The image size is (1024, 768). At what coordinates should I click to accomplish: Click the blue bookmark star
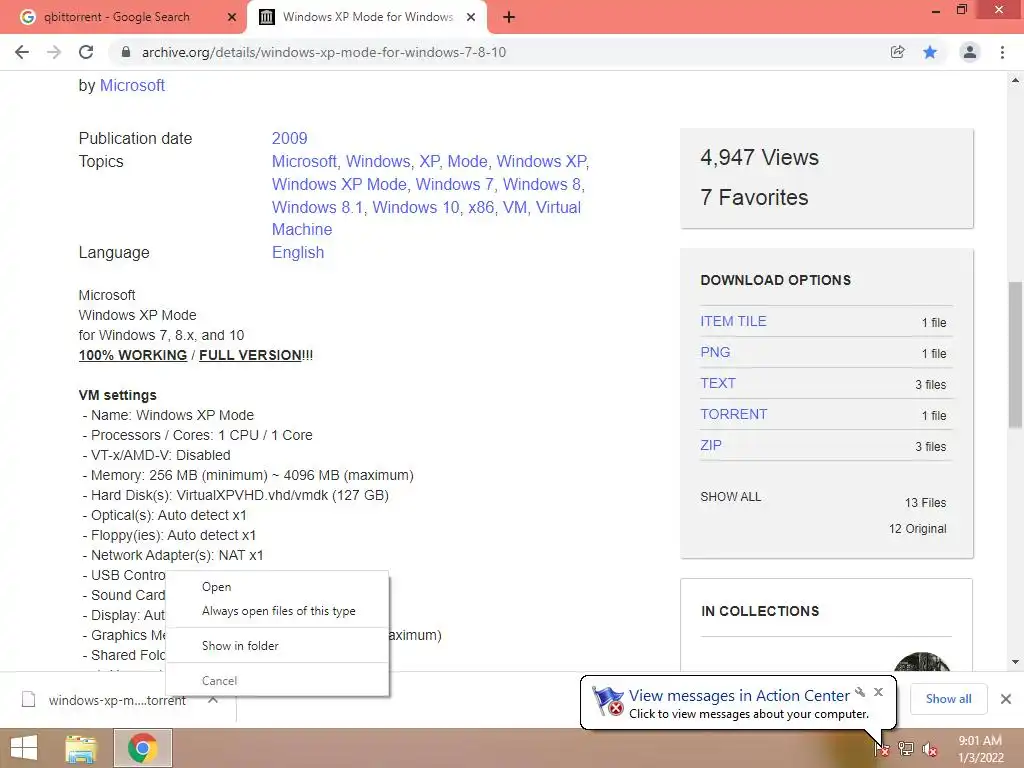930,52
